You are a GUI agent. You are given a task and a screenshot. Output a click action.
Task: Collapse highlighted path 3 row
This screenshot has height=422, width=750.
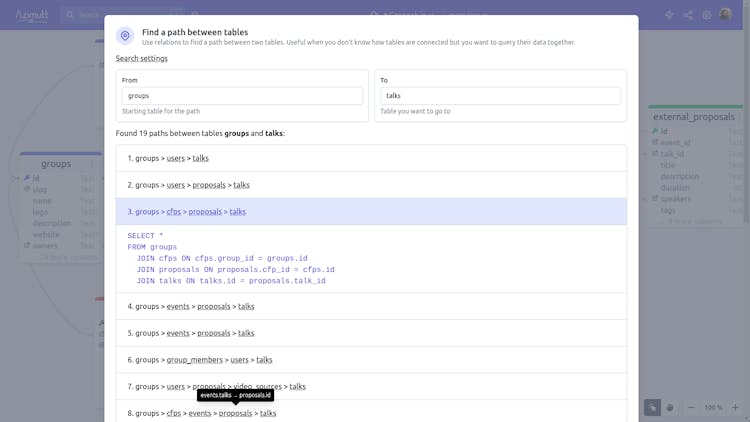tap(371, 211)
